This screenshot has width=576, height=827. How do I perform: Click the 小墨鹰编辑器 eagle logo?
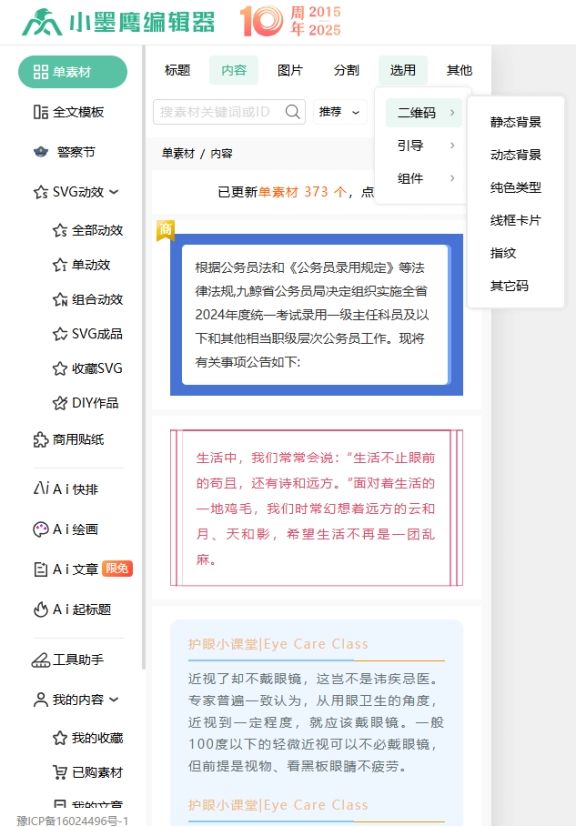point(42,22)
